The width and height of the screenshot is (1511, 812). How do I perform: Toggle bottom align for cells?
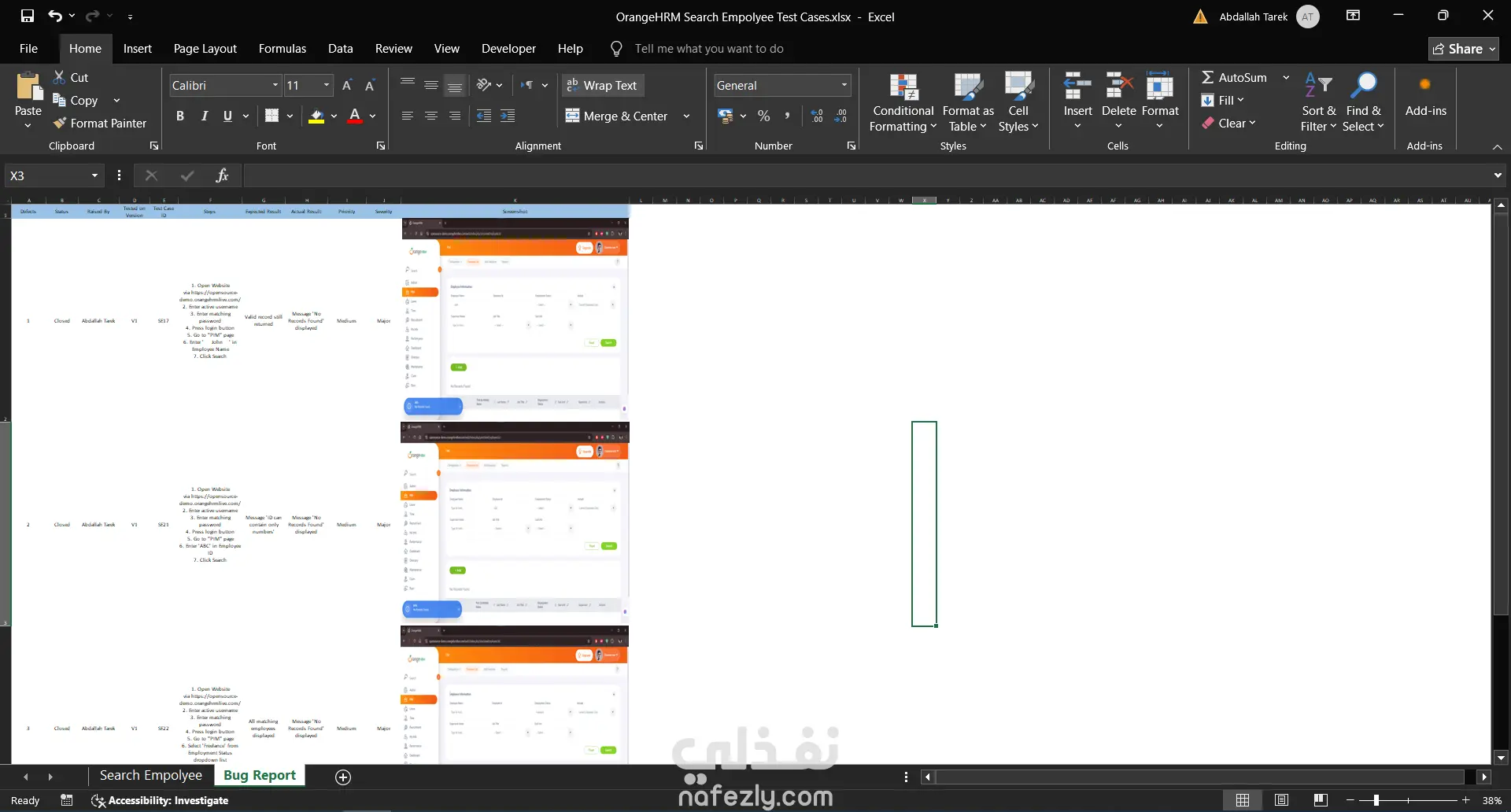[x=455, y=85]
